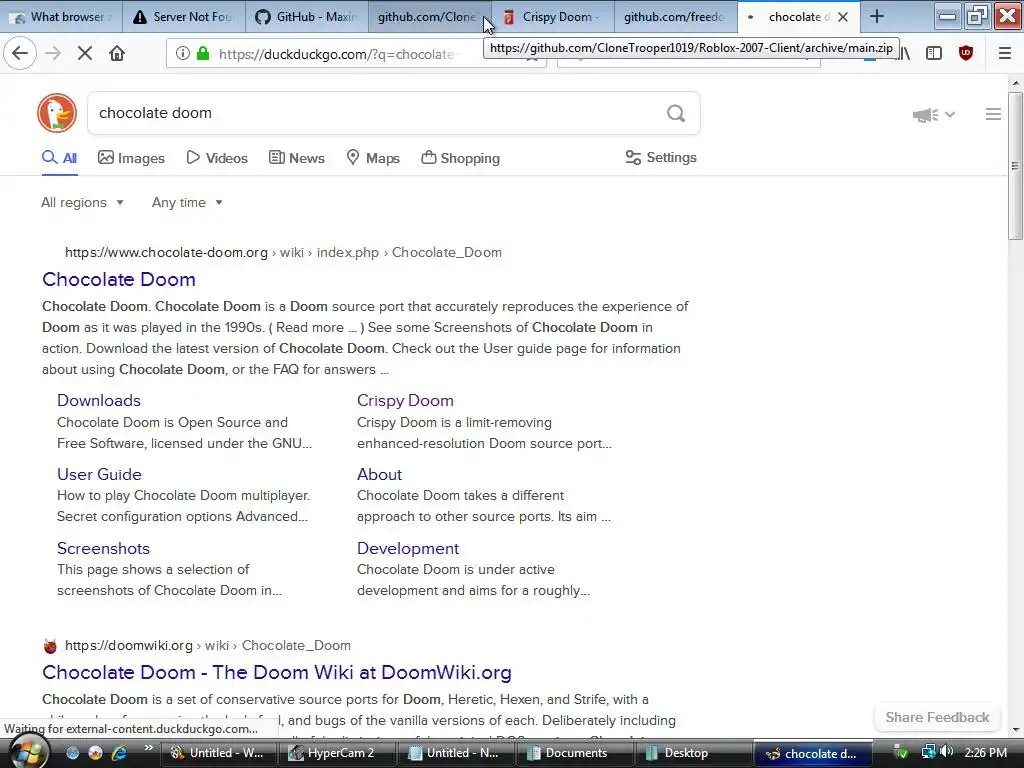Open the browser home page
The width and height of the screenshot is (1024, 768).
pyautogui.click(x=117, y=54)
